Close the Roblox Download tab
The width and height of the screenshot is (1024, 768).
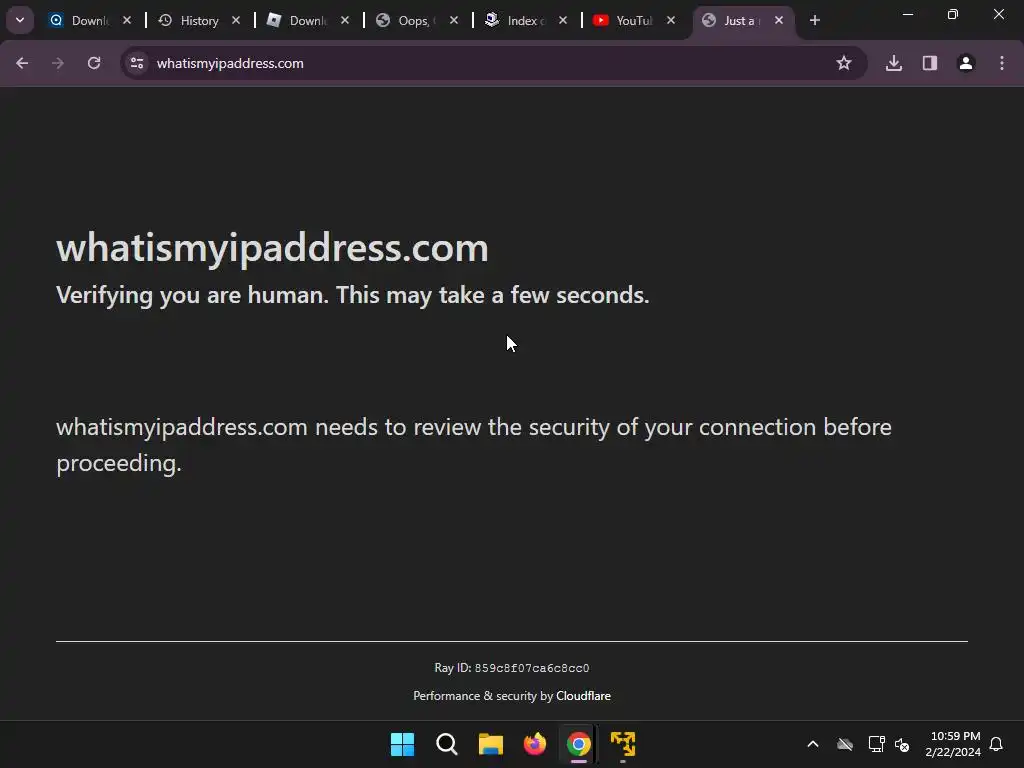345,21
